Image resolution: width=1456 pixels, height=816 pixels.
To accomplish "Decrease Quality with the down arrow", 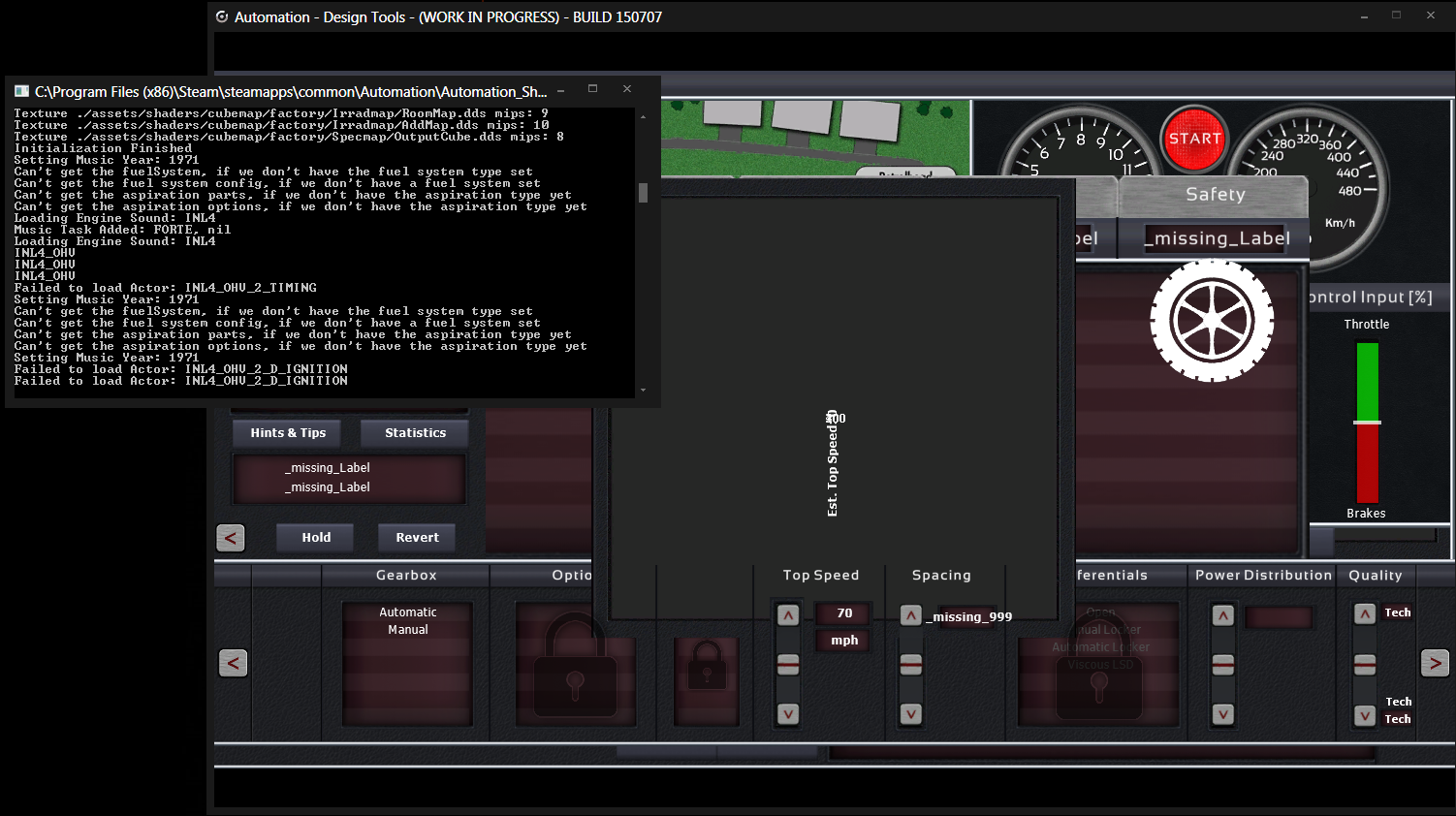I will point(1365,716).
